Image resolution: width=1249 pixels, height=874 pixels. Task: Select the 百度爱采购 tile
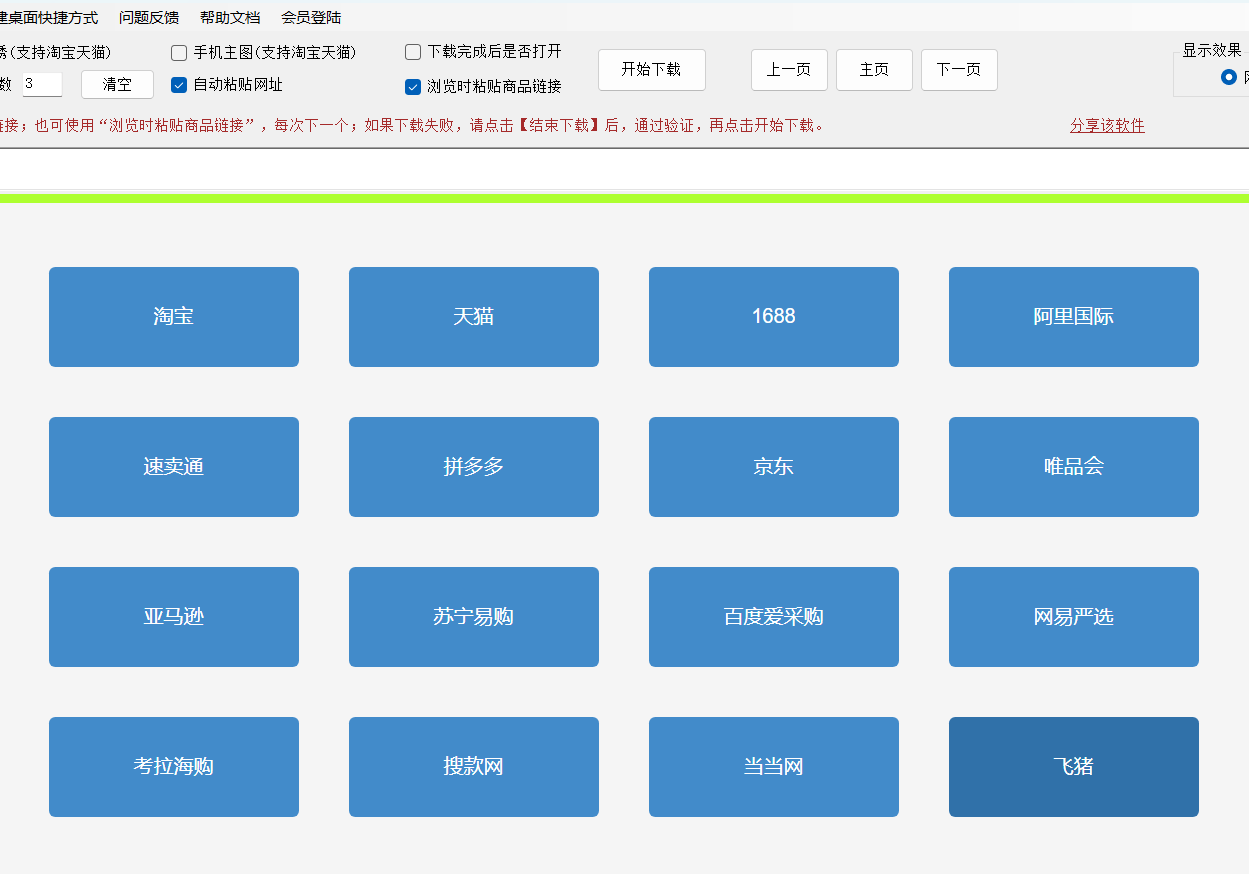tap(773, 616)
